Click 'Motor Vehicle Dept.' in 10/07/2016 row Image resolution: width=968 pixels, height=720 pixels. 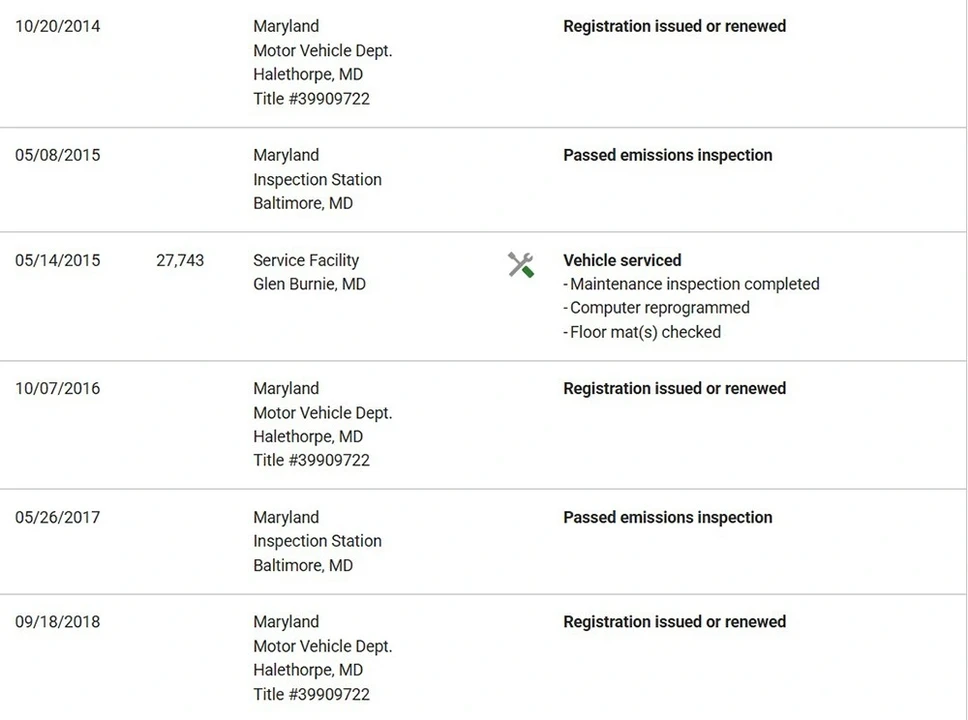(x=323, y=412)
